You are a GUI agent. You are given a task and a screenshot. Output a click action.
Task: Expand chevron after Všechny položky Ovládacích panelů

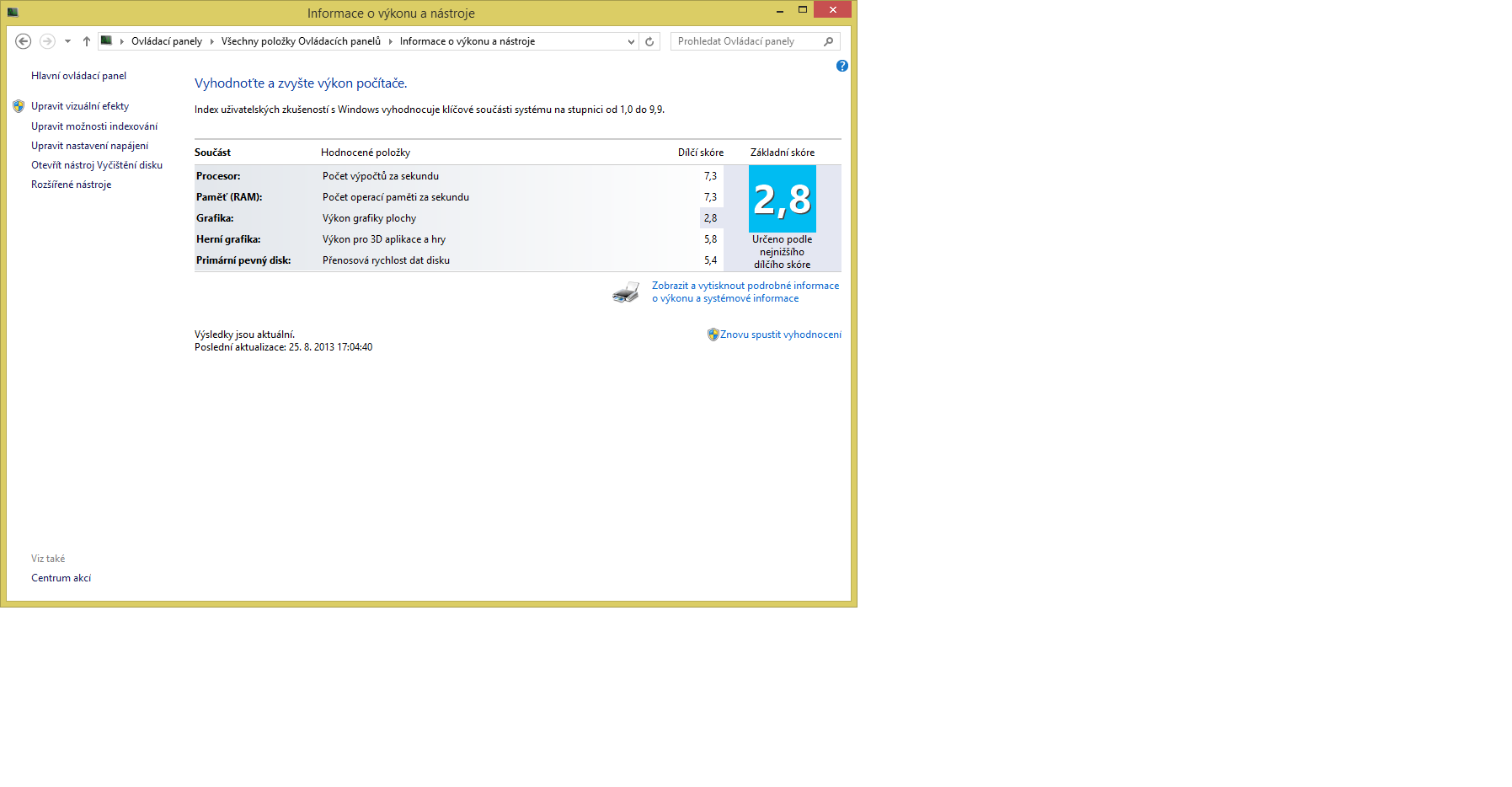coord(391,41)
